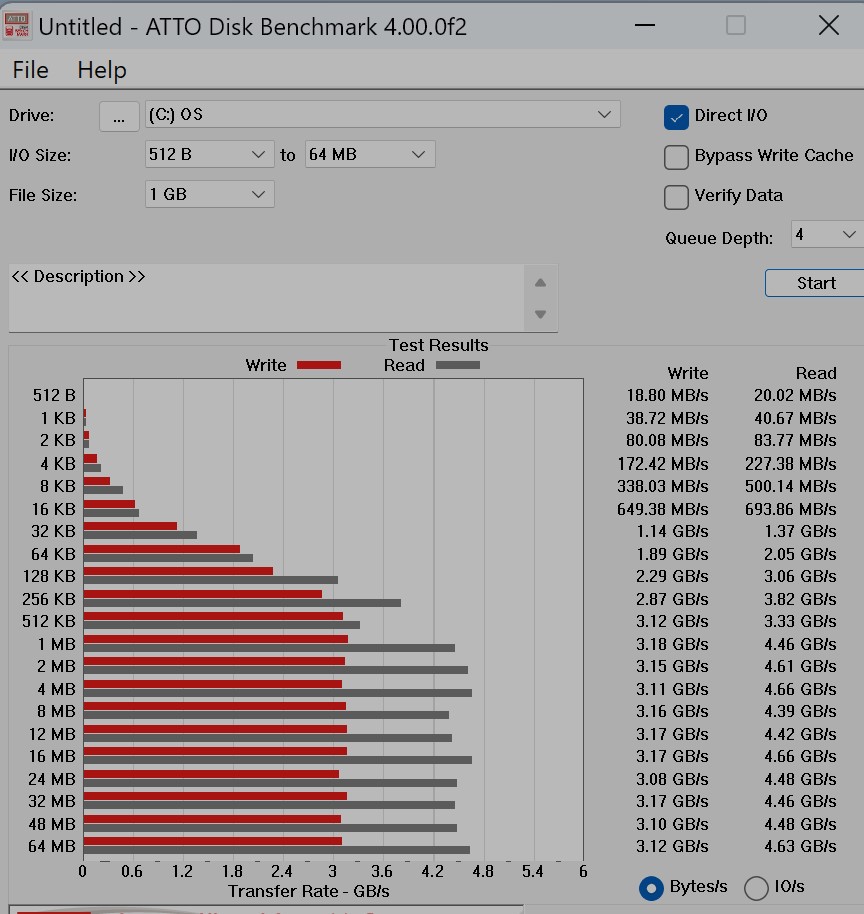Click the drive browse button with ellipsis

tap(119, 116)
